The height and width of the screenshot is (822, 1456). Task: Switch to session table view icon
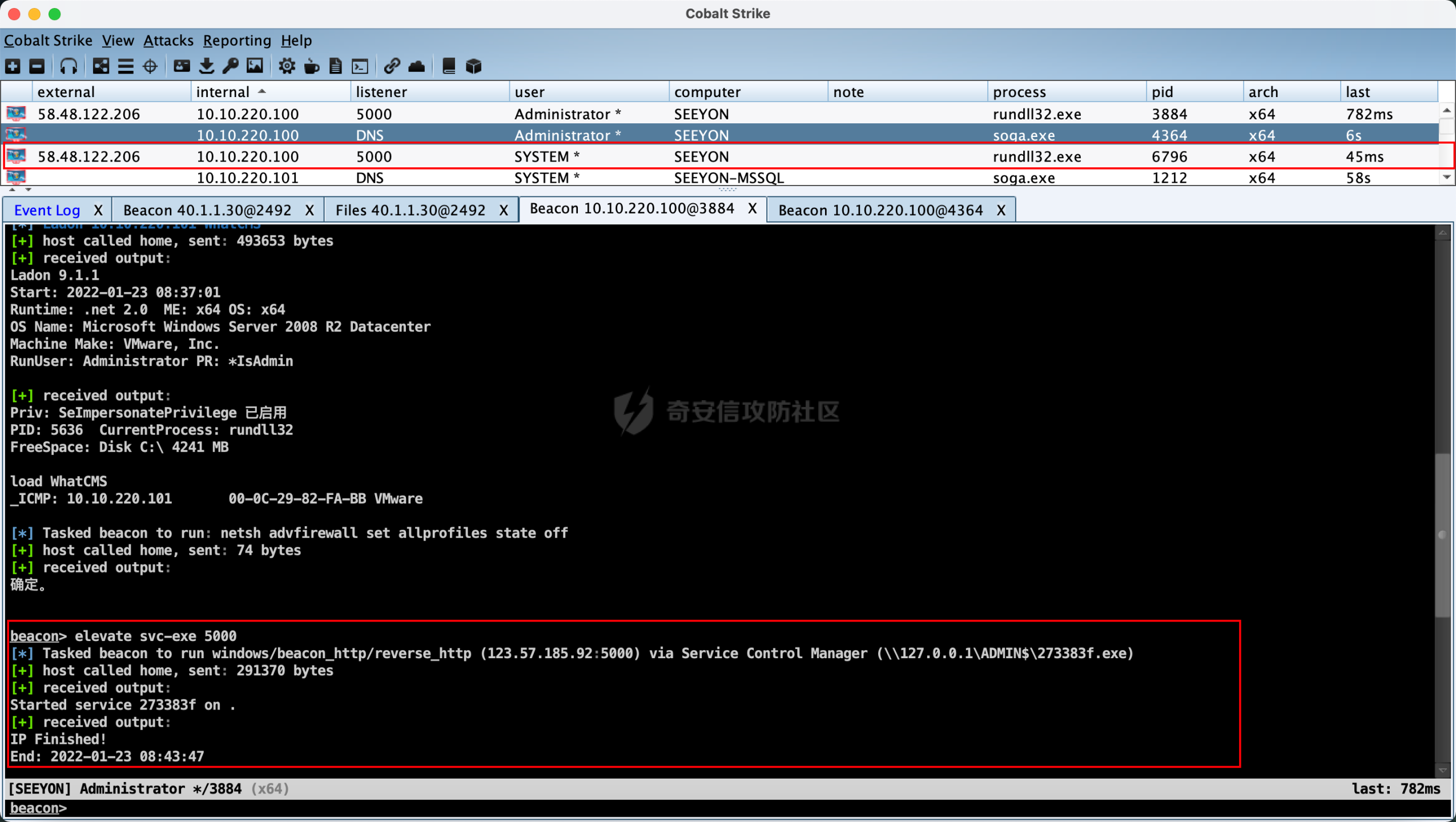(x=126, y=66)
